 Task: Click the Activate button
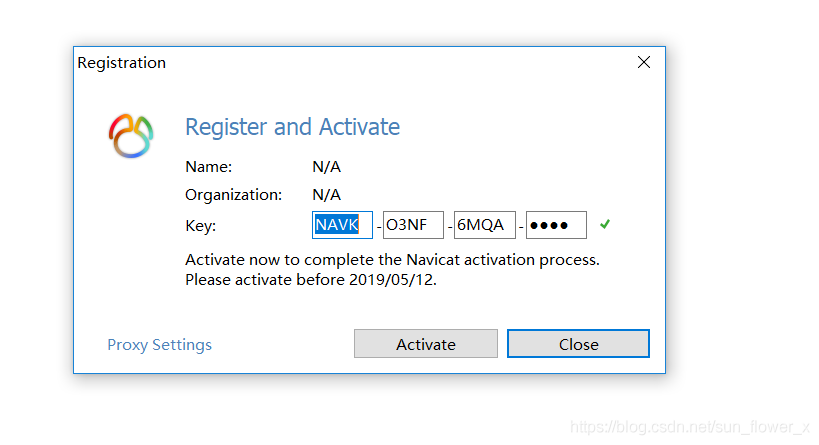click(425, 344)
